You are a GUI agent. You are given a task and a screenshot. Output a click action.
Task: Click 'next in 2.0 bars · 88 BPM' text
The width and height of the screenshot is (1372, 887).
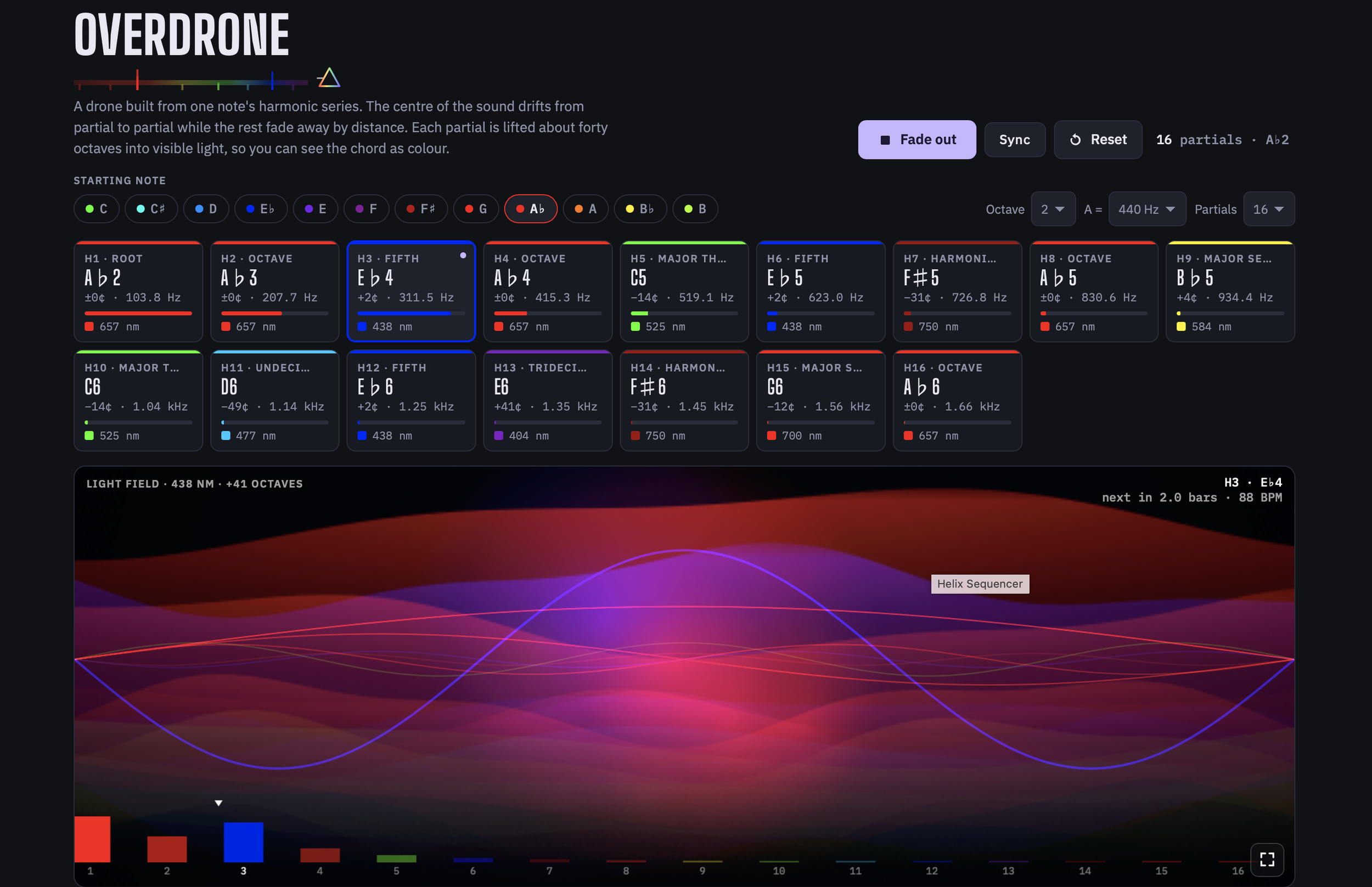pos(1191,497)
